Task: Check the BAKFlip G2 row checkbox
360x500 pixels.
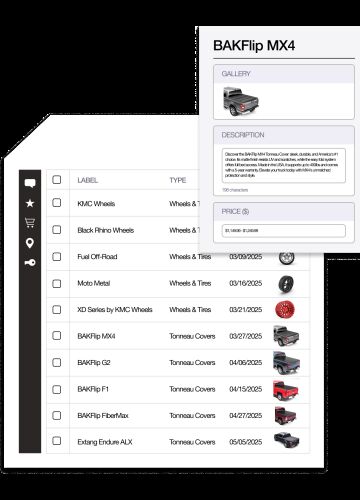Action: coord(57,362)
